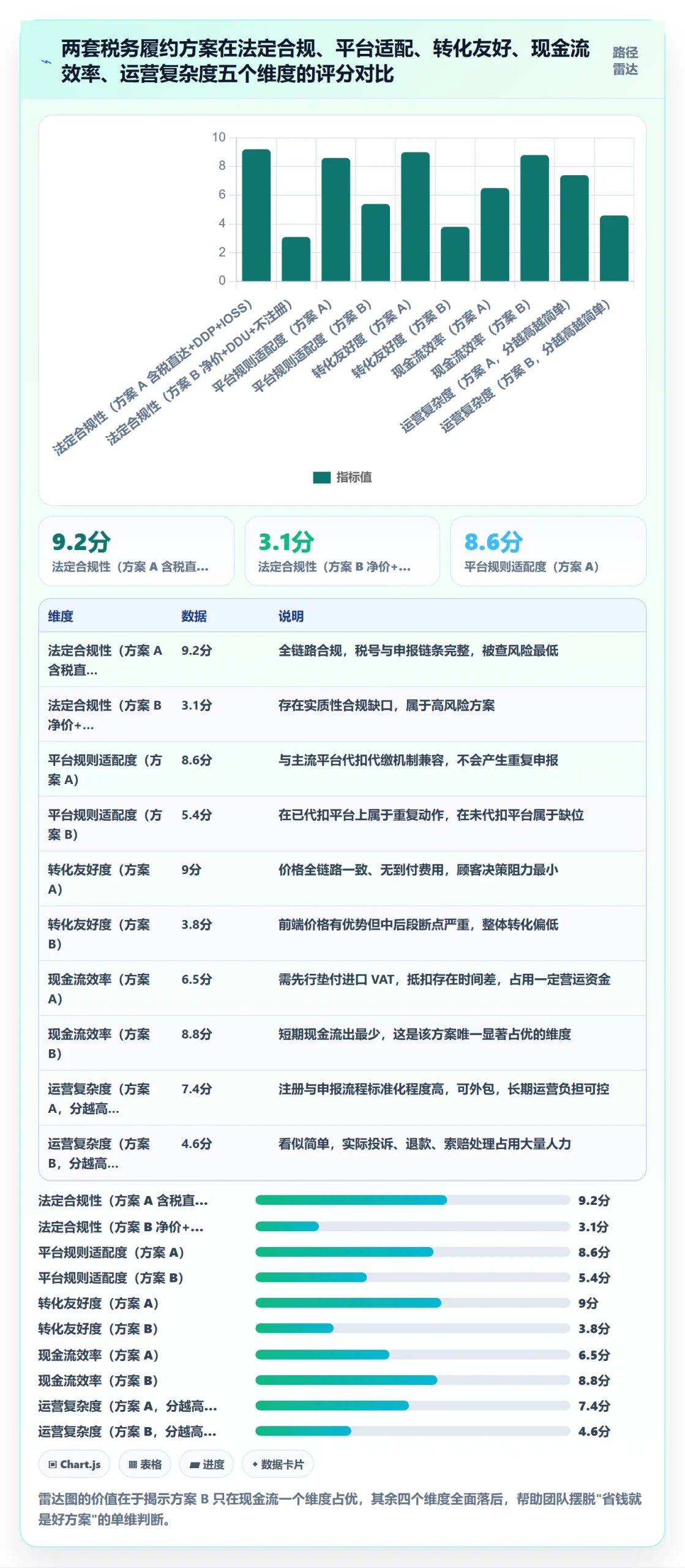Click the Chart.js tag chip
Viewport: 685px width, 1568px height.
point(74,1464)
